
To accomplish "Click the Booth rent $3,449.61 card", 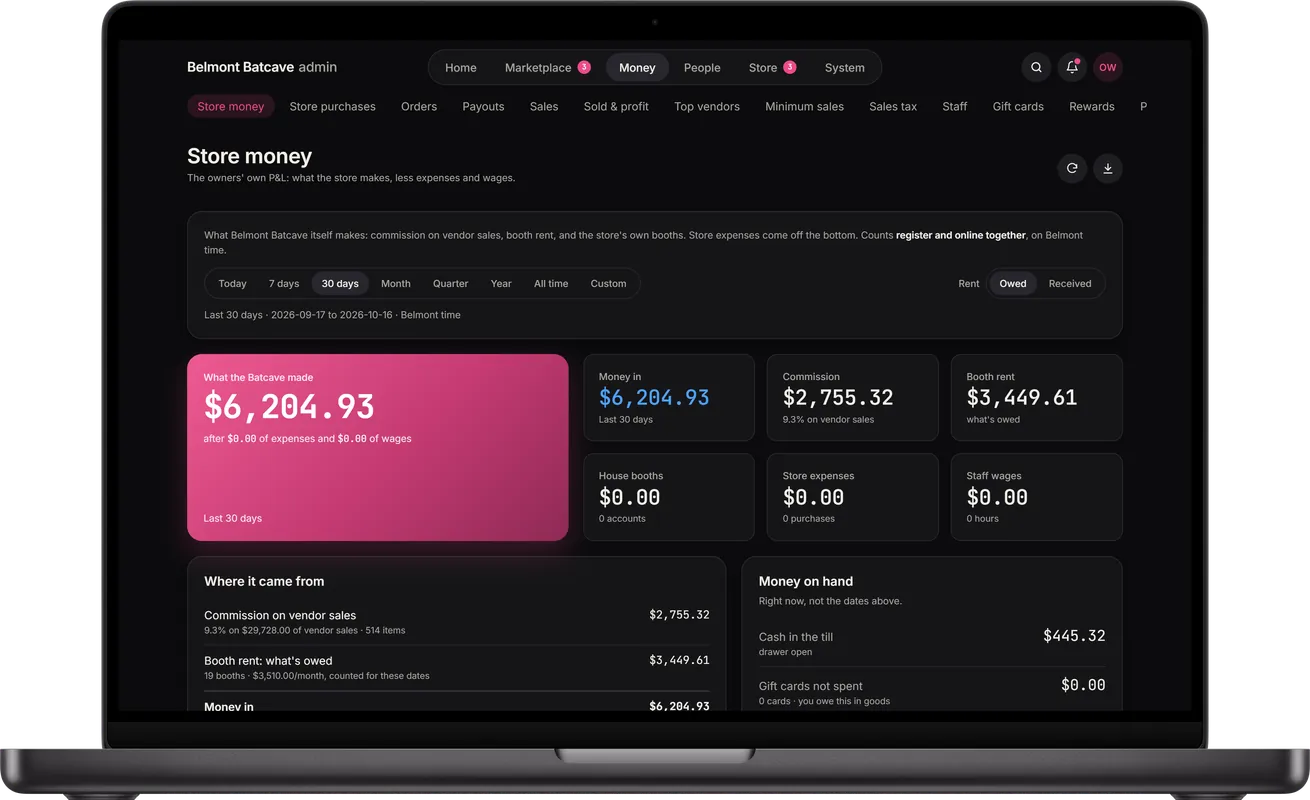I will pyautogui.click(x=1037, y=397).
